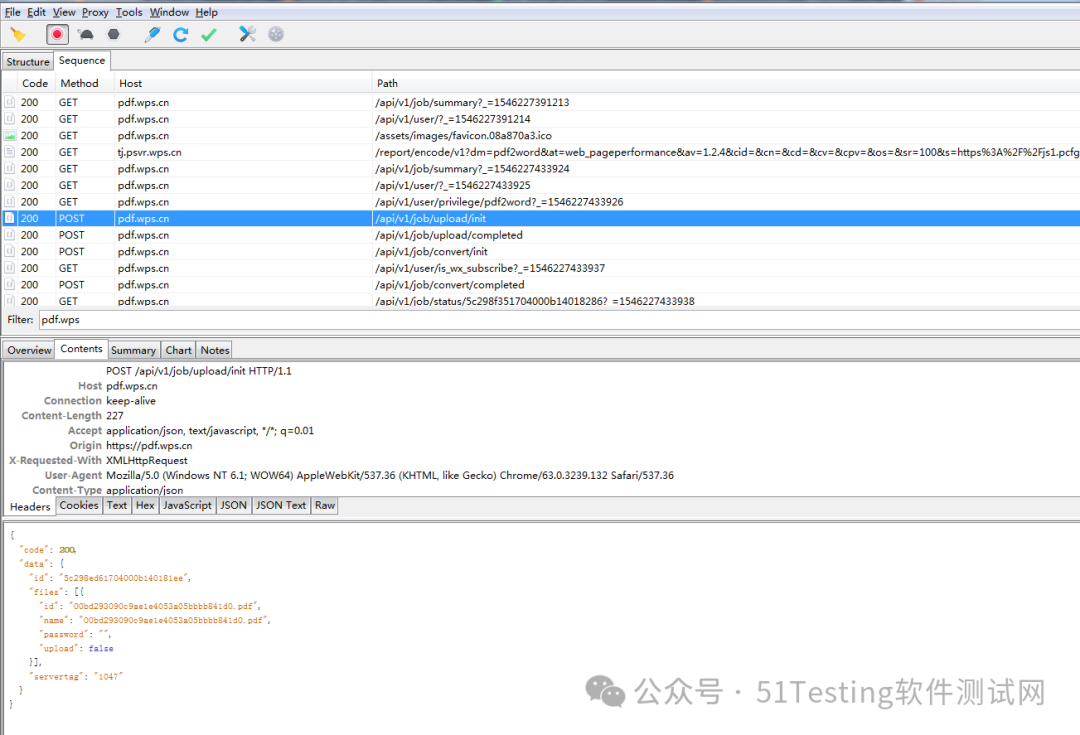Switch to the JSON Text sub-tab

[x=281, y=505]
